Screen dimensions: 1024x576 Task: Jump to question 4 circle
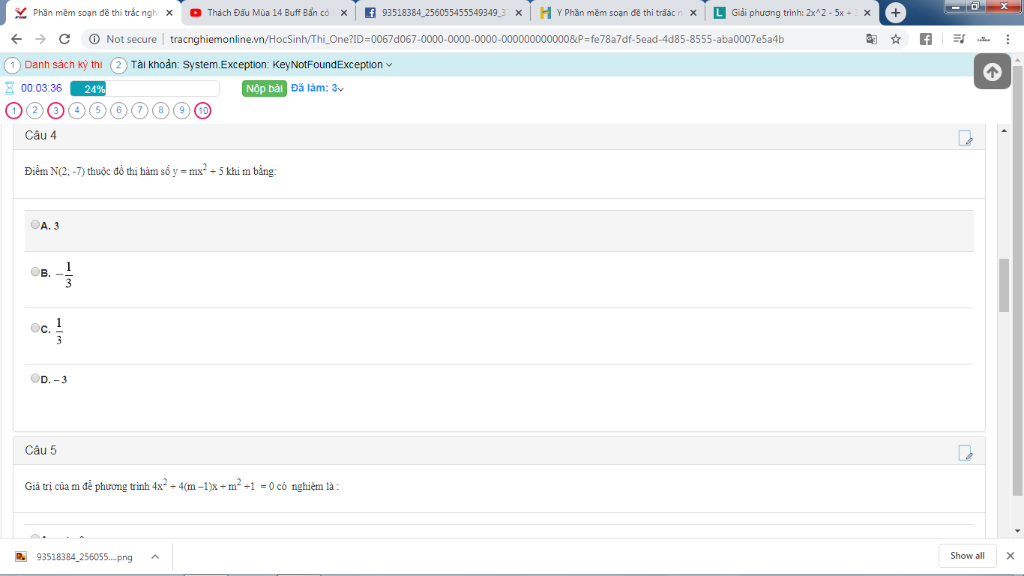[x=76, y=110]
